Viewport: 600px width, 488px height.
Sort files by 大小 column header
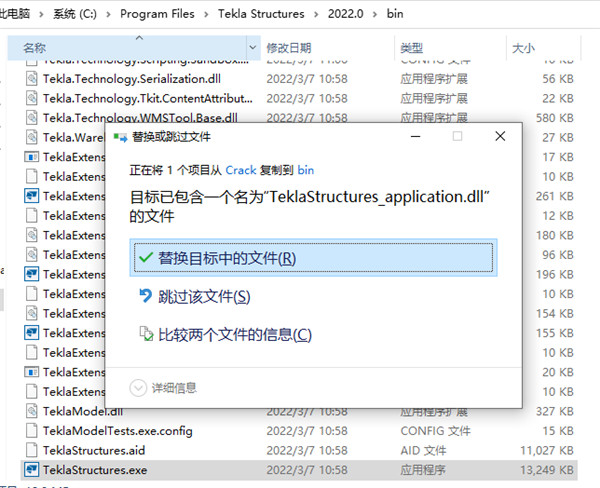524,47
